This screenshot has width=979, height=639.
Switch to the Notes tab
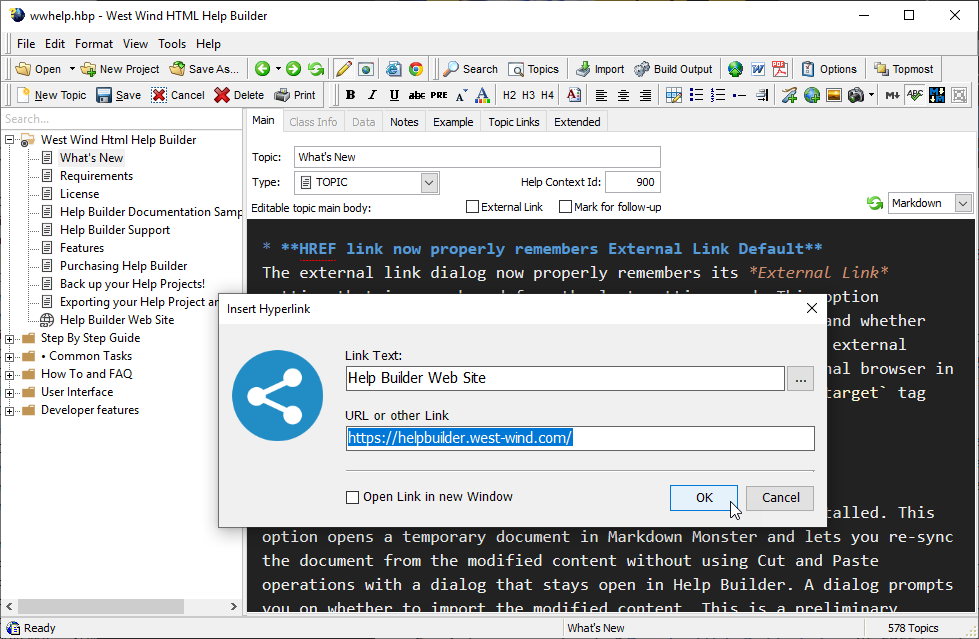point(404,122)
